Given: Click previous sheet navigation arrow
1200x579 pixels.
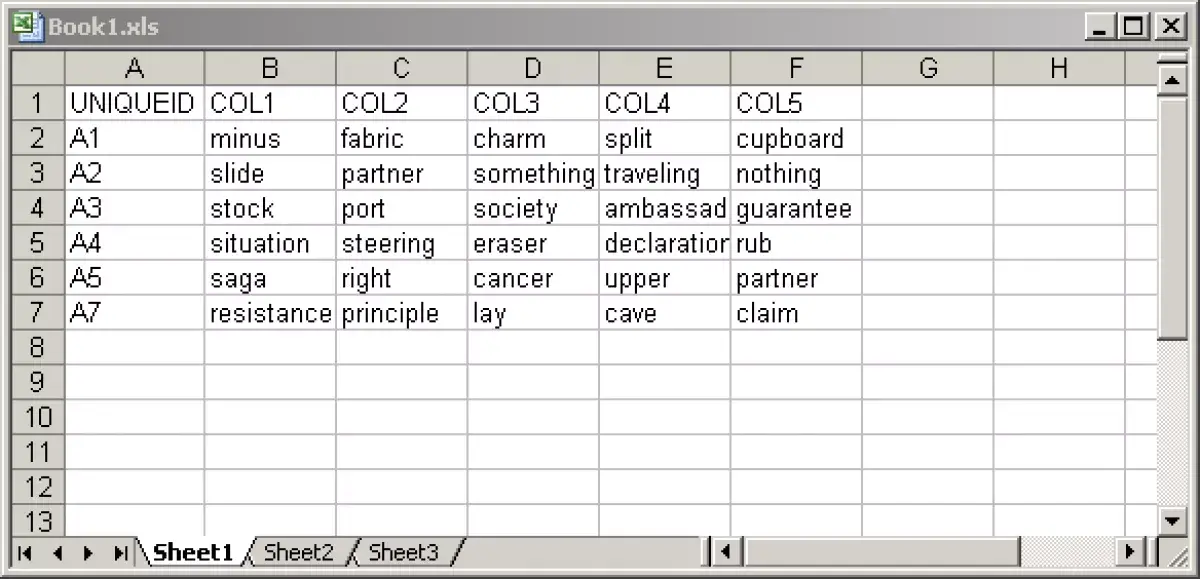Looking at the screenshot, I should coord(57,552).
